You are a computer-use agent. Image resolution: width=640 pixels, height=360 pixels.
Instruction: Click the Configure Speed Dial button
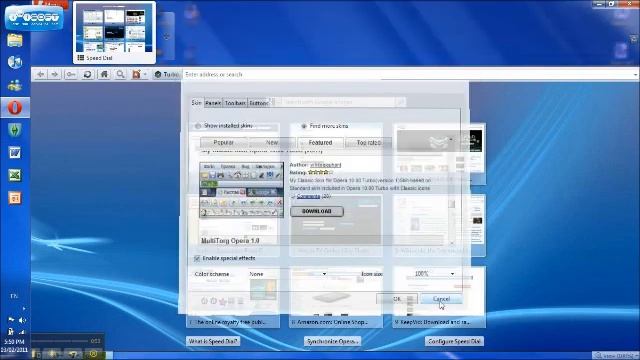(454, 341)
